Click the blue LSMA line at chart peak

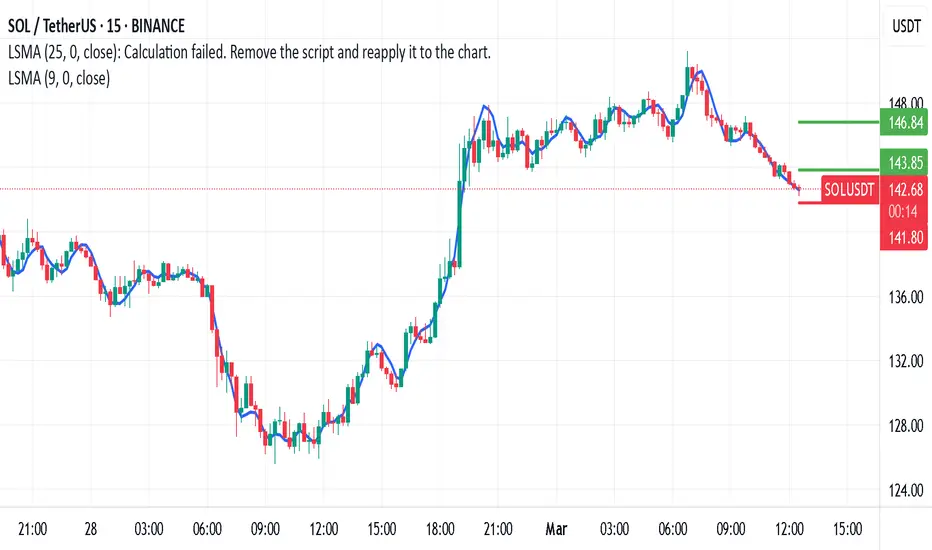pyautogui.click(x=701, y=73)
